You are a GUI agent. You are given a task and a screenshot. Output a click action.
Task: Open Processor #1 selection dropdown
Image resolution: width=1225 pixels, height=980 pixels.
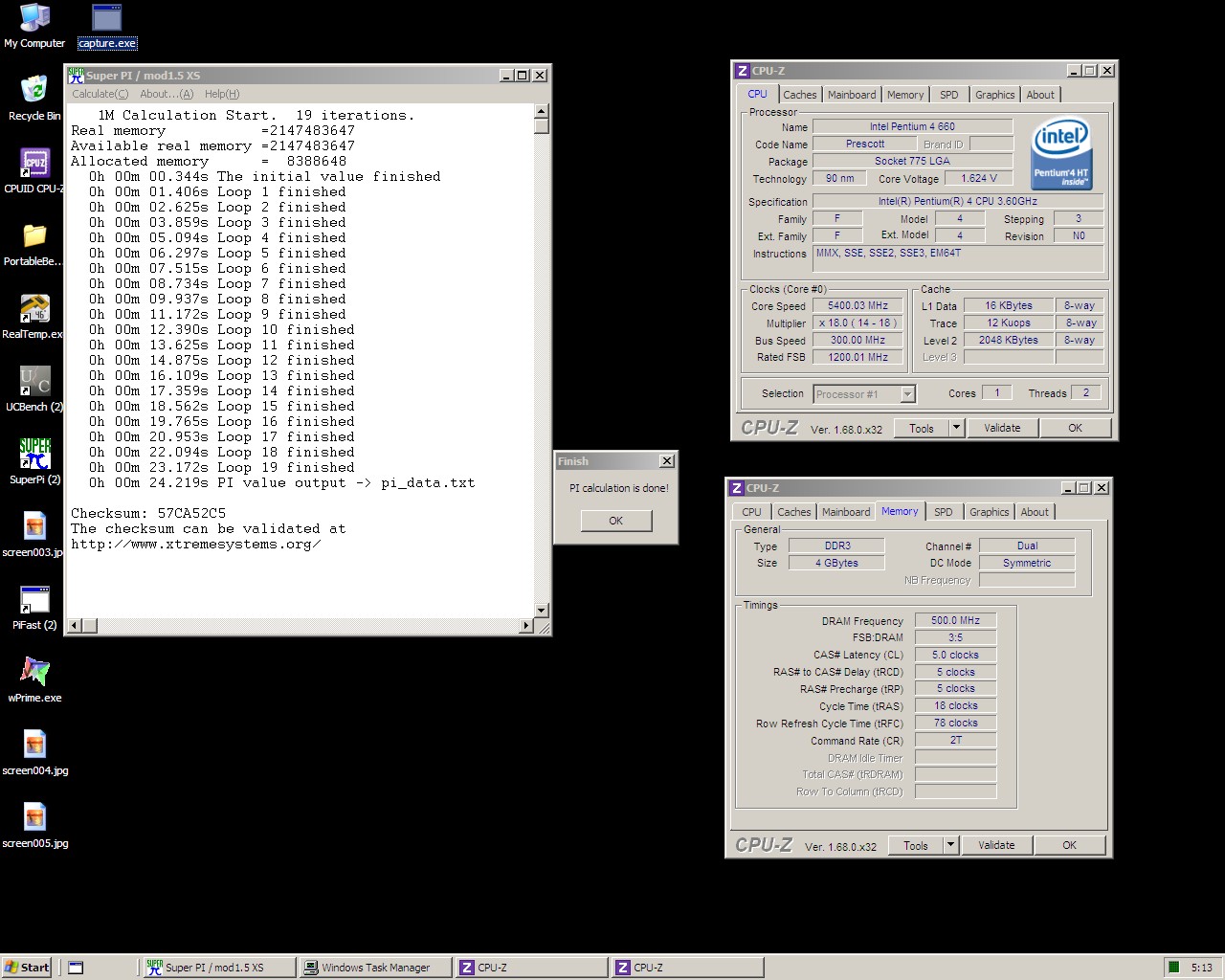click(x=907, y=394)
